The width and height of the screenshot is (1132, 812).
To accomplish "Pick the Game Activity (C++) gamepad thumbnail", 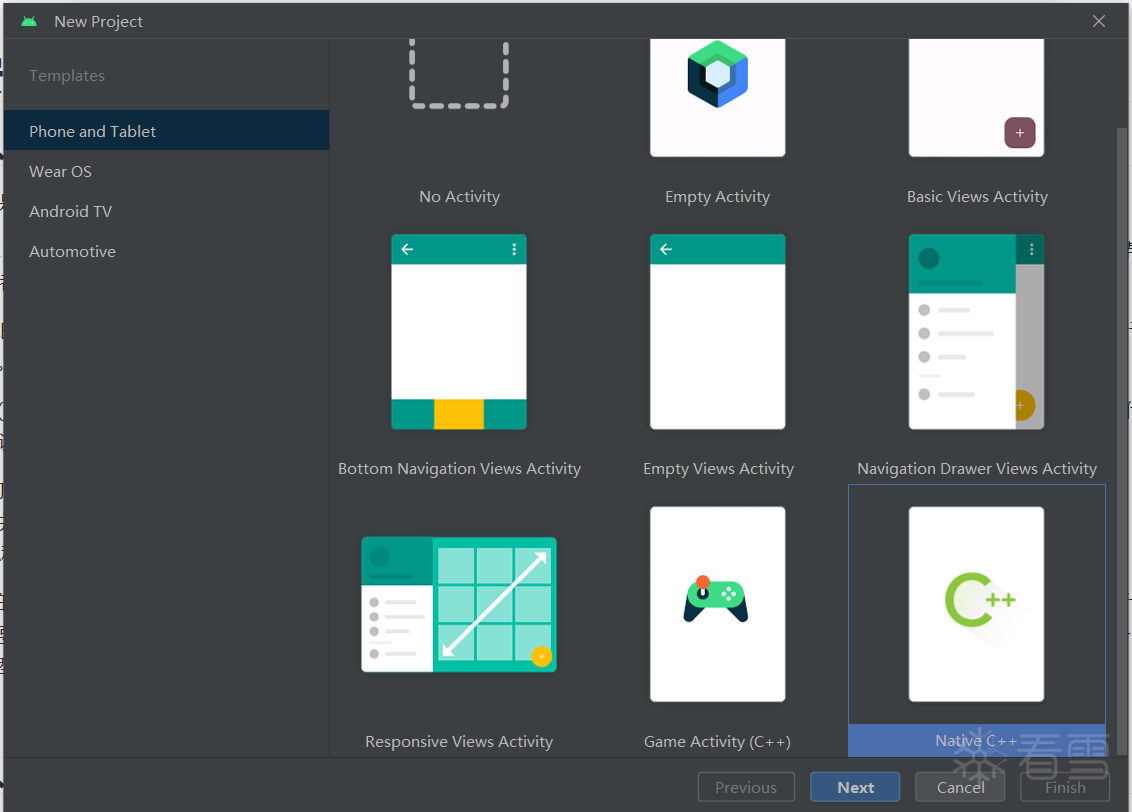I will pos(718,604).
